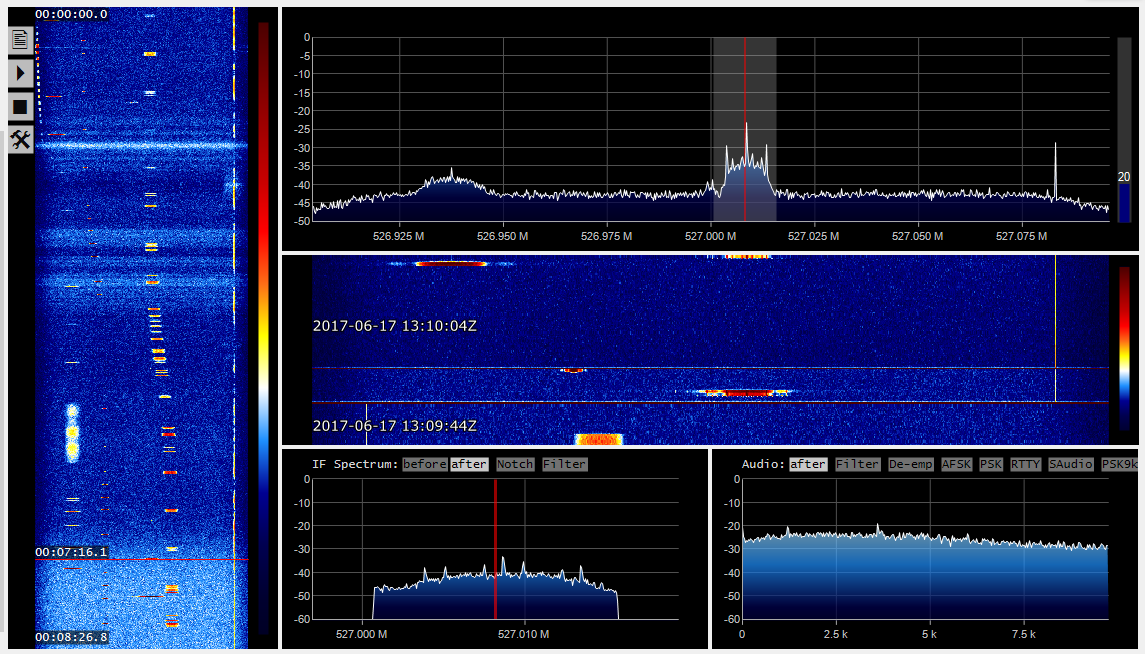Click the gray selected filter passband region
The width and height of the screenshot is (1145, 654).
(x=745, y=129)
